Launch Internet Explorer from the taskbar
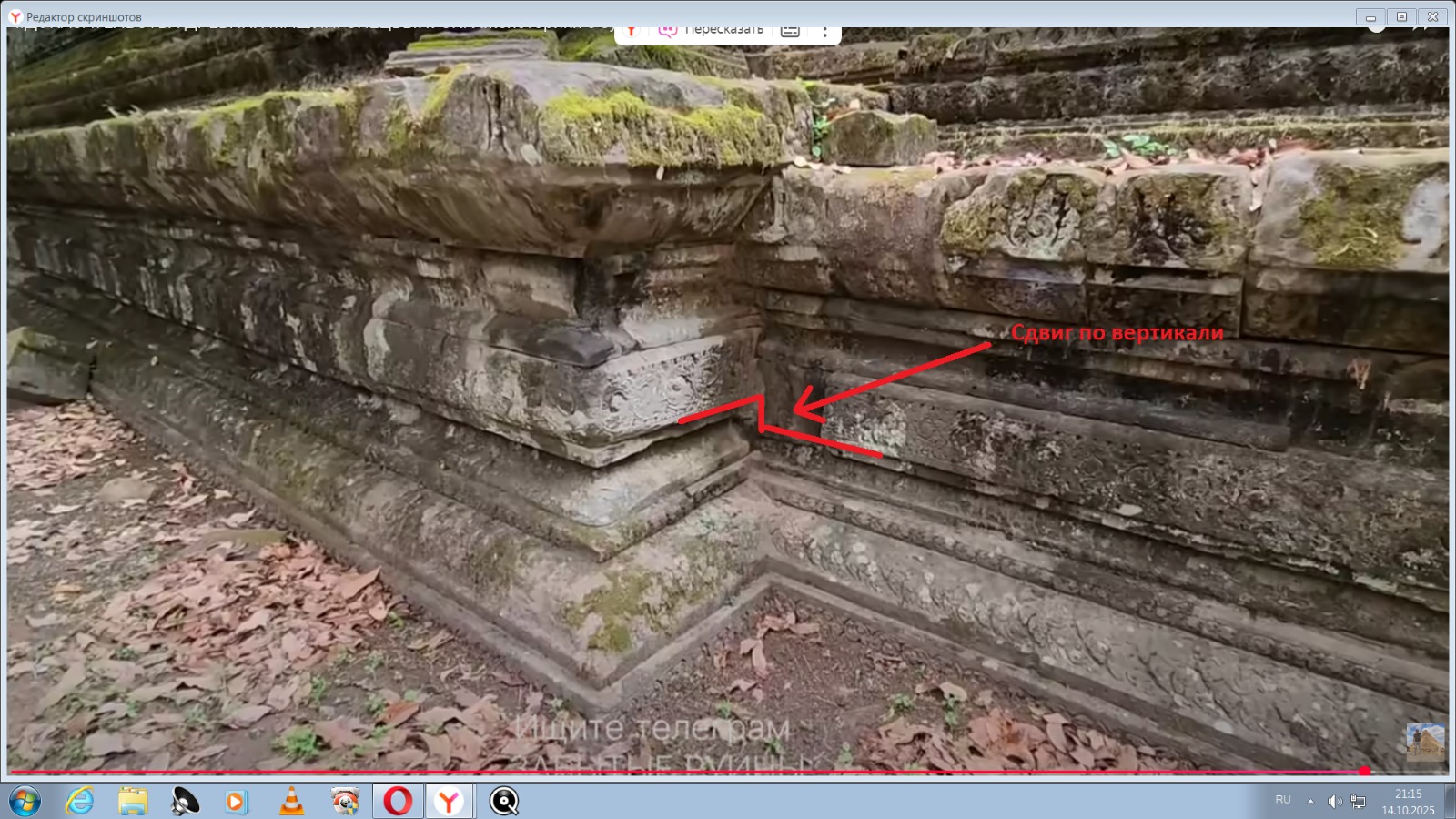1456x819 pixels. [x=80, y=801]
